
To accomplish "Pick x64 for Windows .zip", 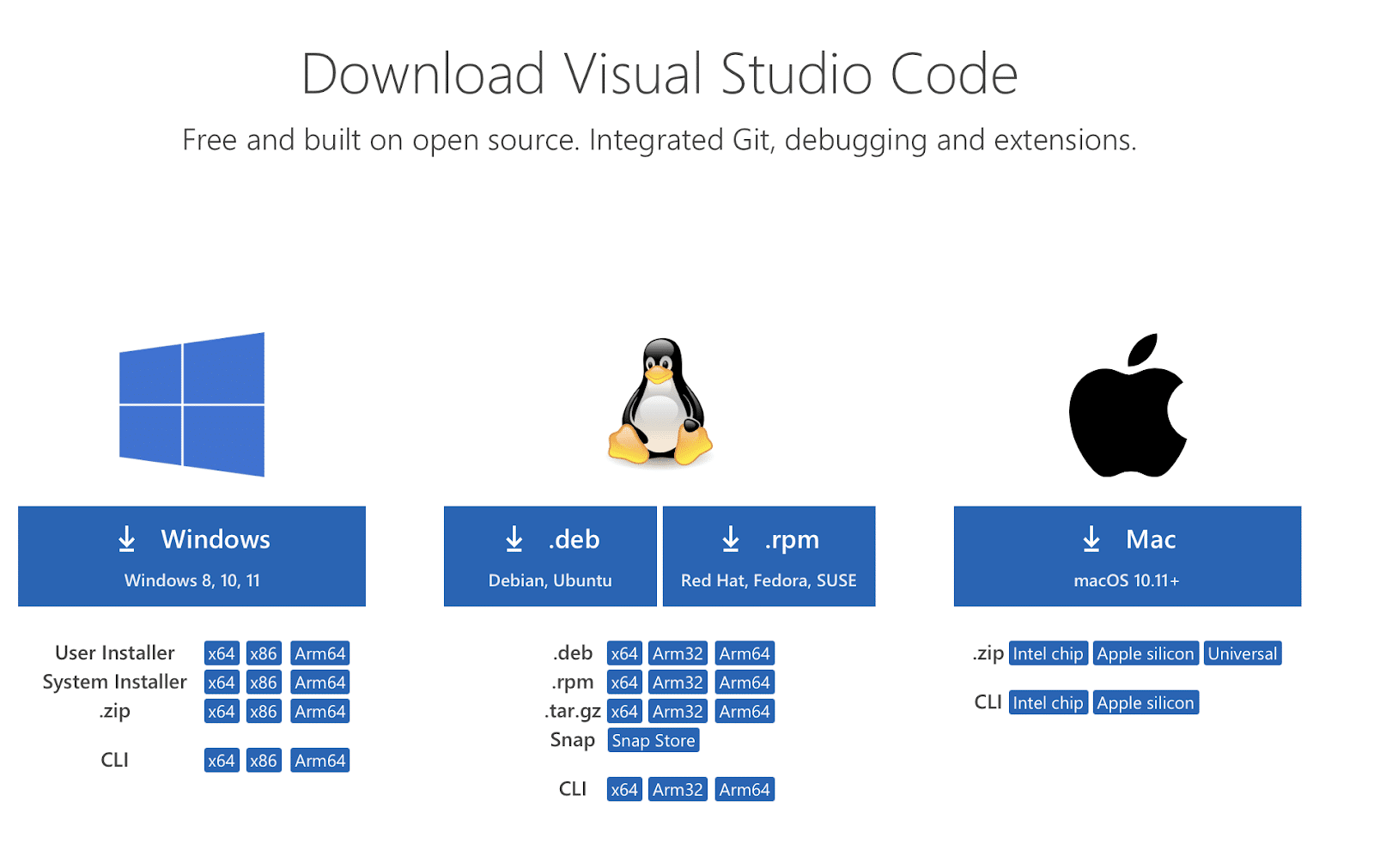I will click(x=222, y=712).
